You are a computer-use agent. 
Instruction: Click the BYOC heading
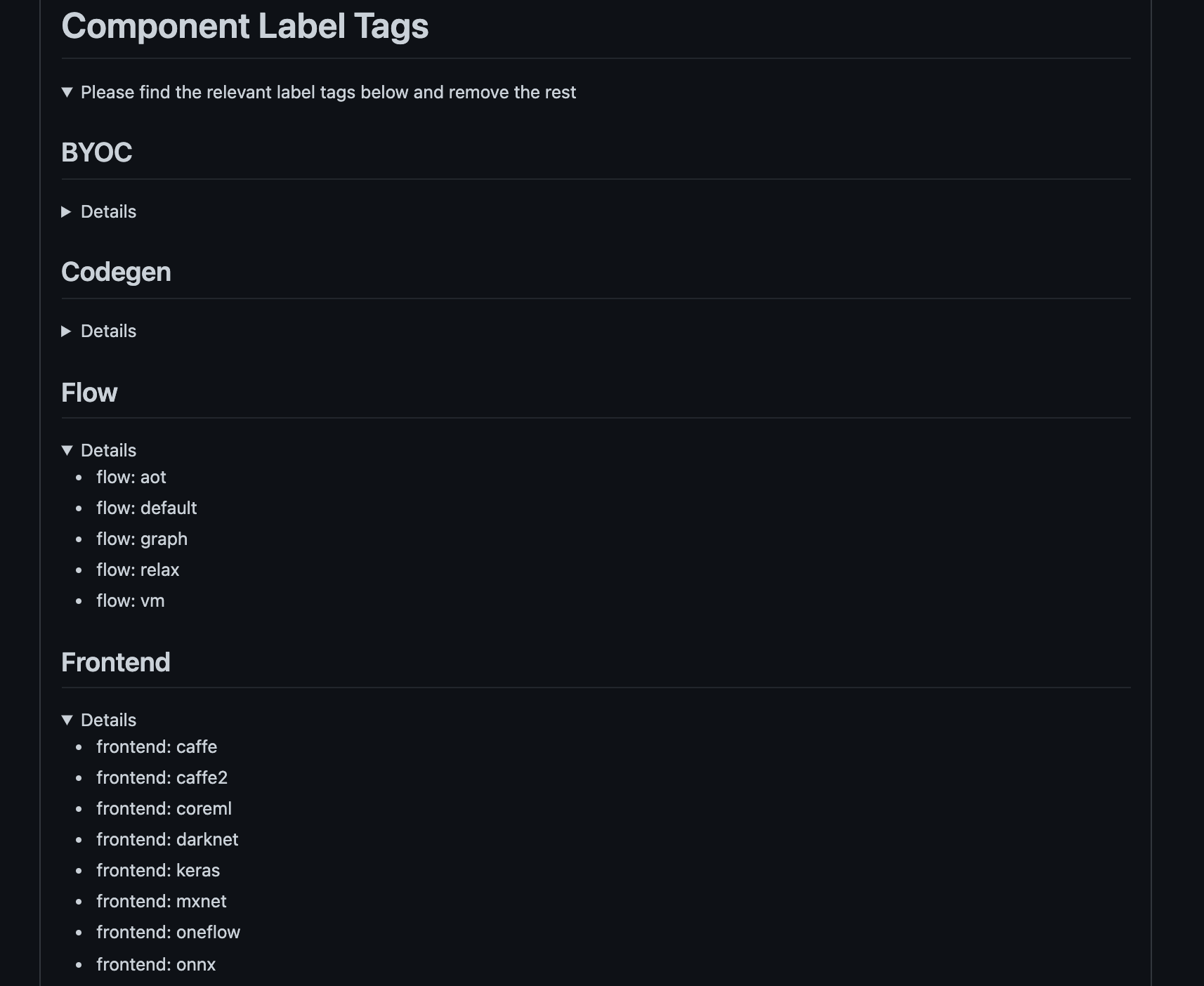(x=96, y=152)
